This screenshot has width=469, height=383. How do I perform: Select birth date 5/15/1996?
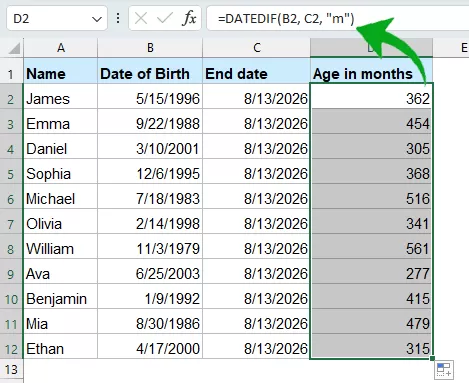pyautogui.click(x=150, y=96)
